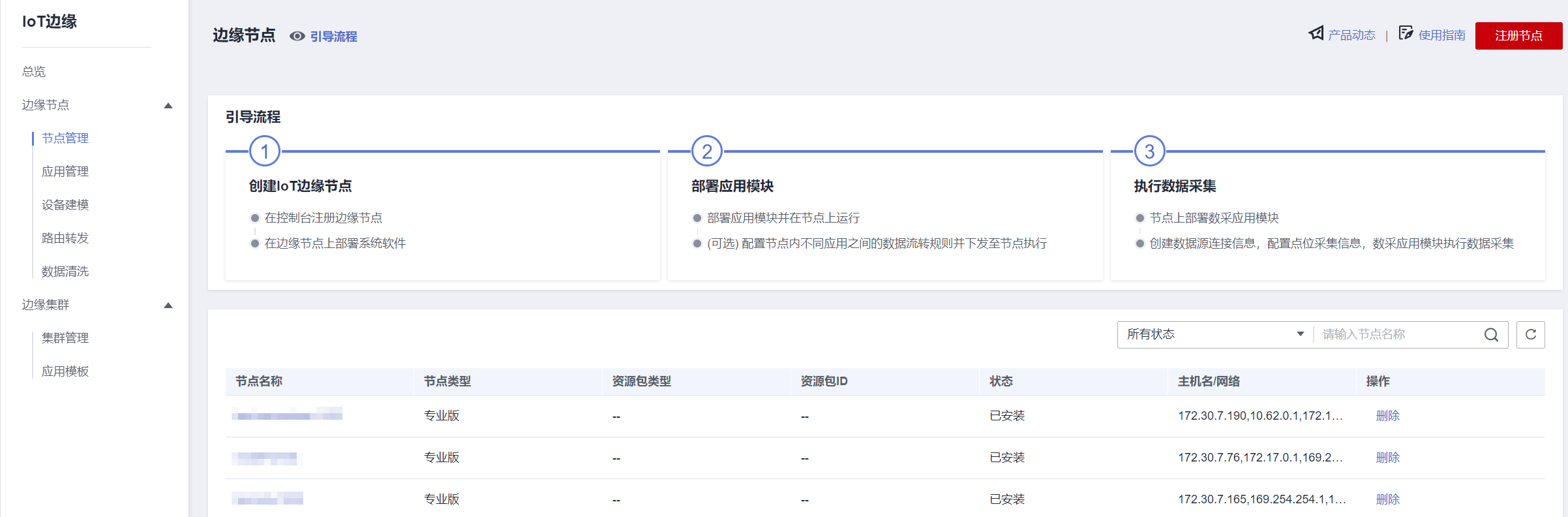The width and height of the screenshot is (1568, 517).
Task: Click the 主机名/网络 column header
Action: click(x=1209, y=381)
